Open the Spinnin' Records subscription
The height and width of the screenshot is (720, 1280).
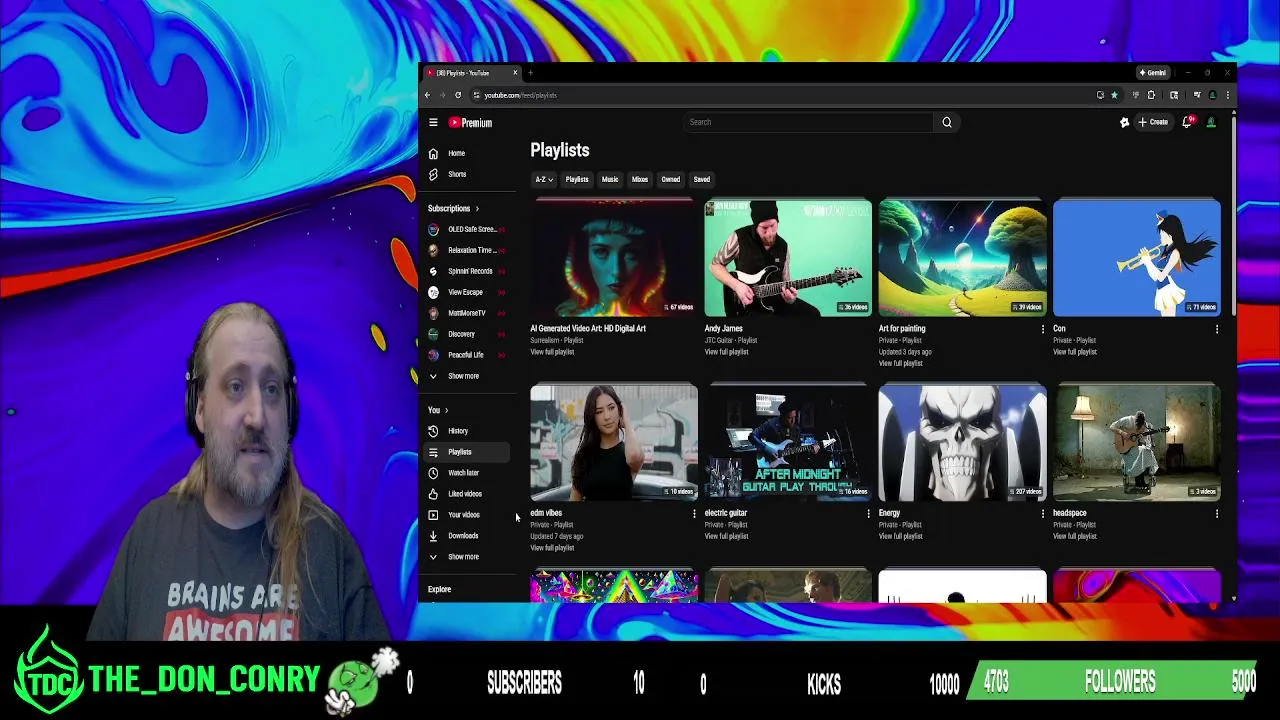(468, 271)
